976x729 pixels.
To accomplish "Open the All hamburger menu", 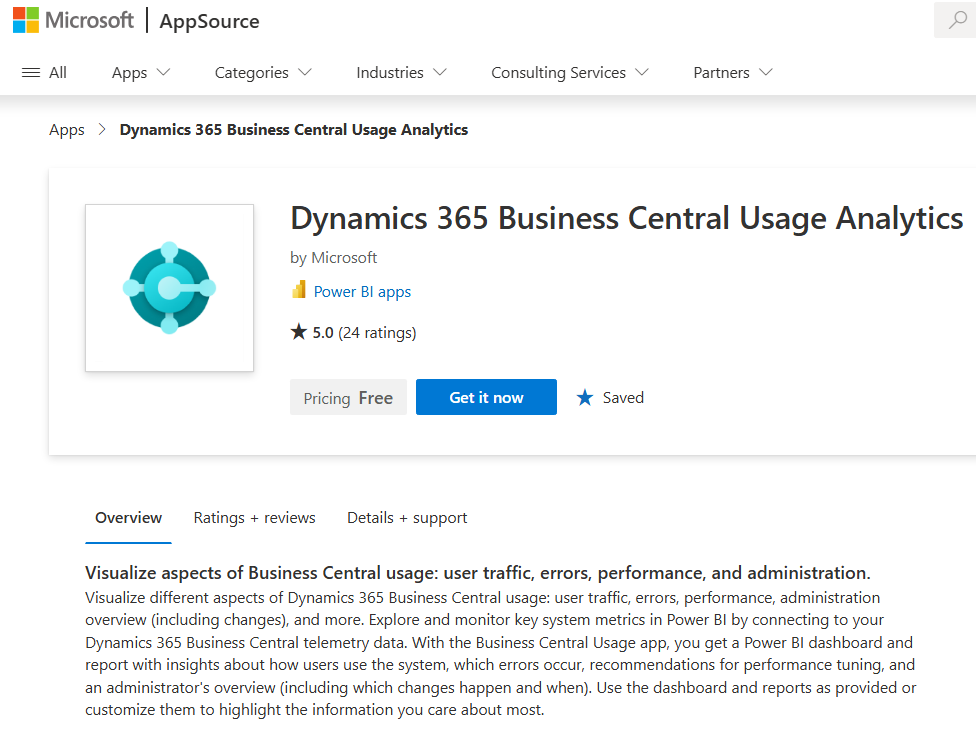I will coord(44,73).
